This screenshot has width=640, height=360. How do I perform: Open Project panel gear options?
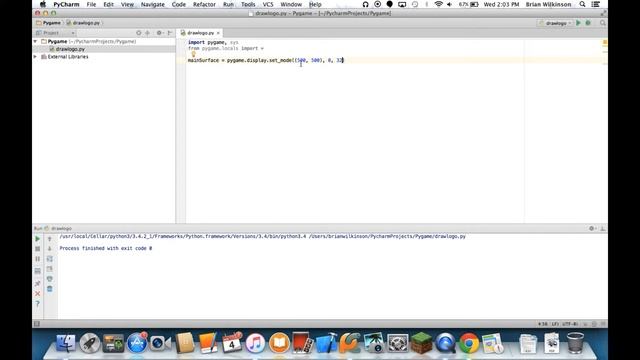[x=159, y=33]
